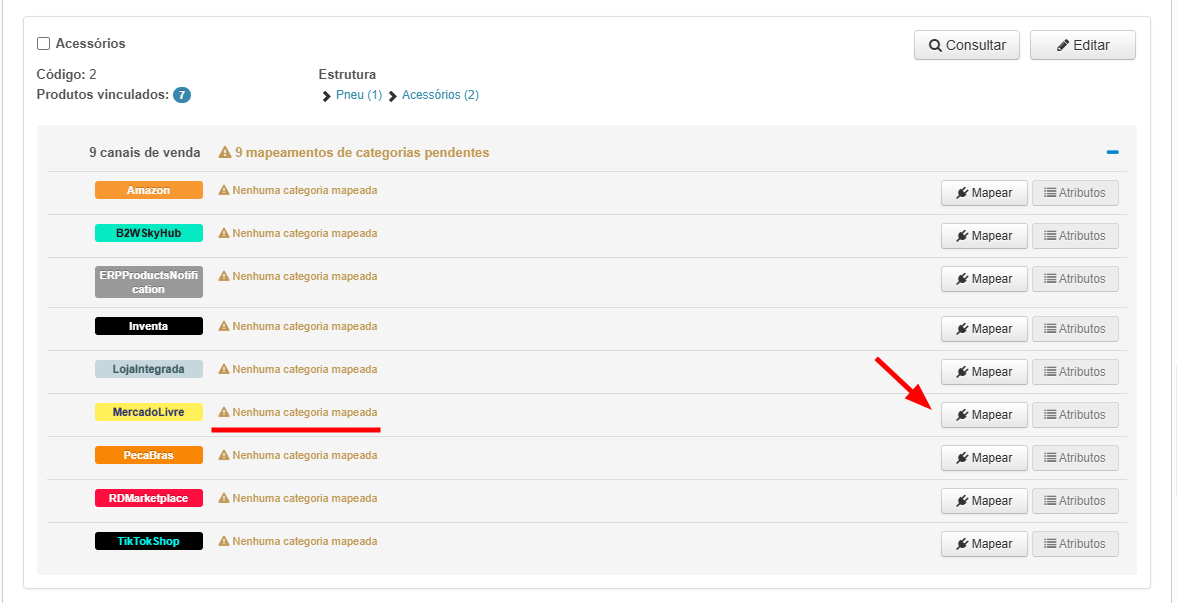
Task: Open Atributos for the LojaIntegrada channel
Action: [1075, 372]
